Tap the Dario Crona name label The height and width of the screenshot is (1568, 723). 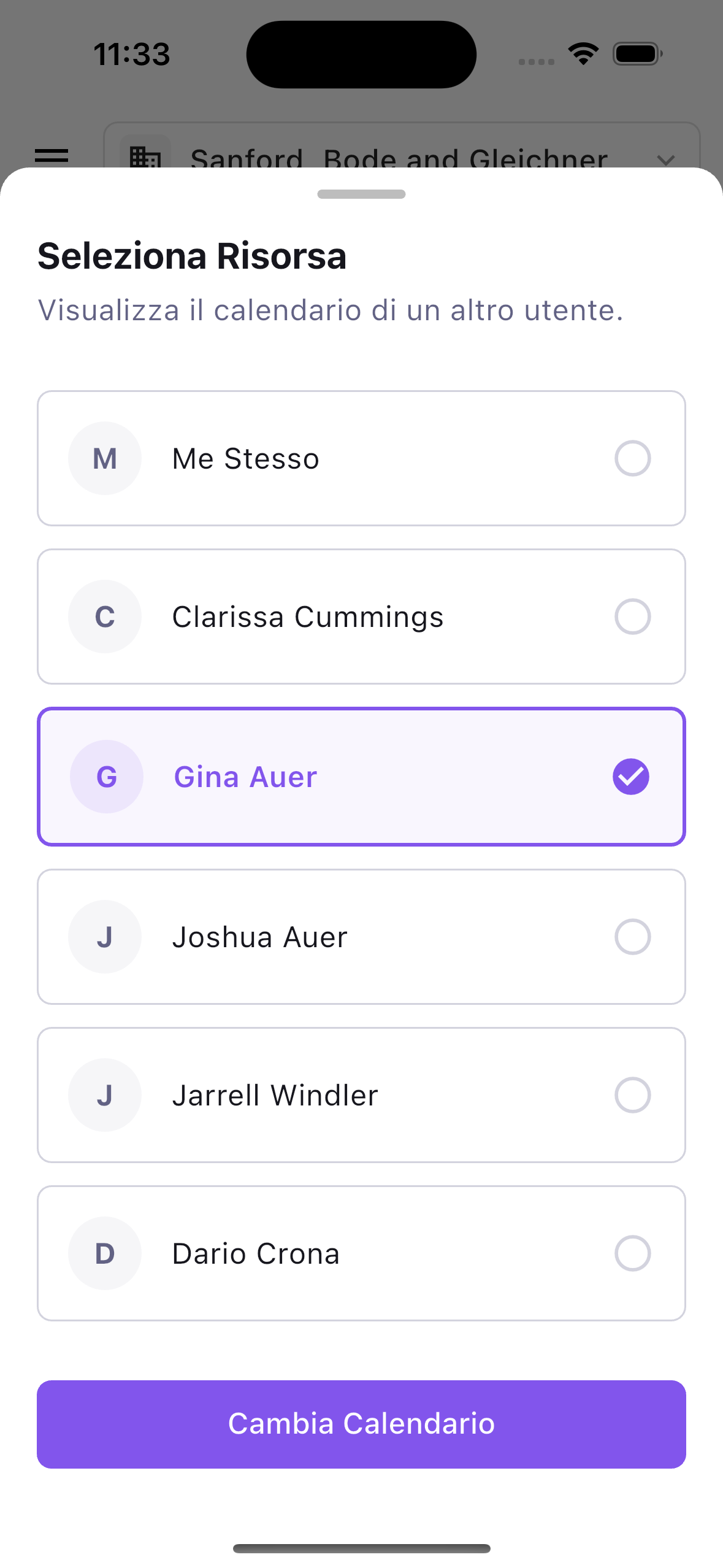click(256, 1254)
